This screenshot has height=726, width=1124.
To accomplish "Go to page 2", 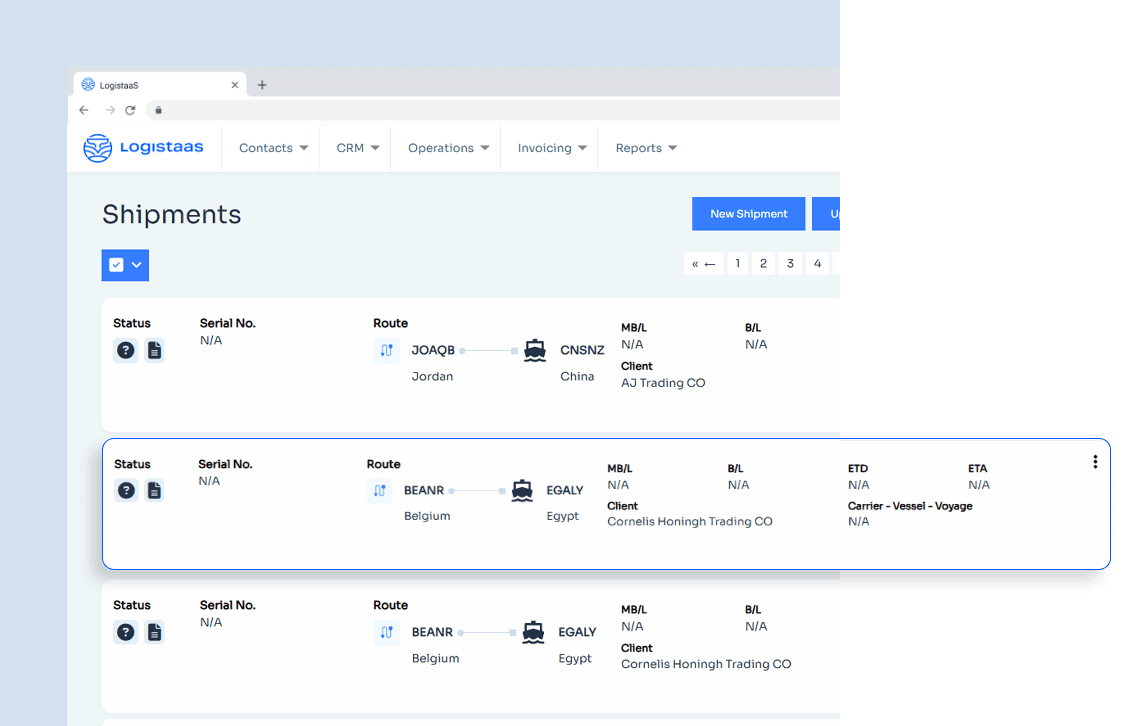I will [x=763, y=264].
